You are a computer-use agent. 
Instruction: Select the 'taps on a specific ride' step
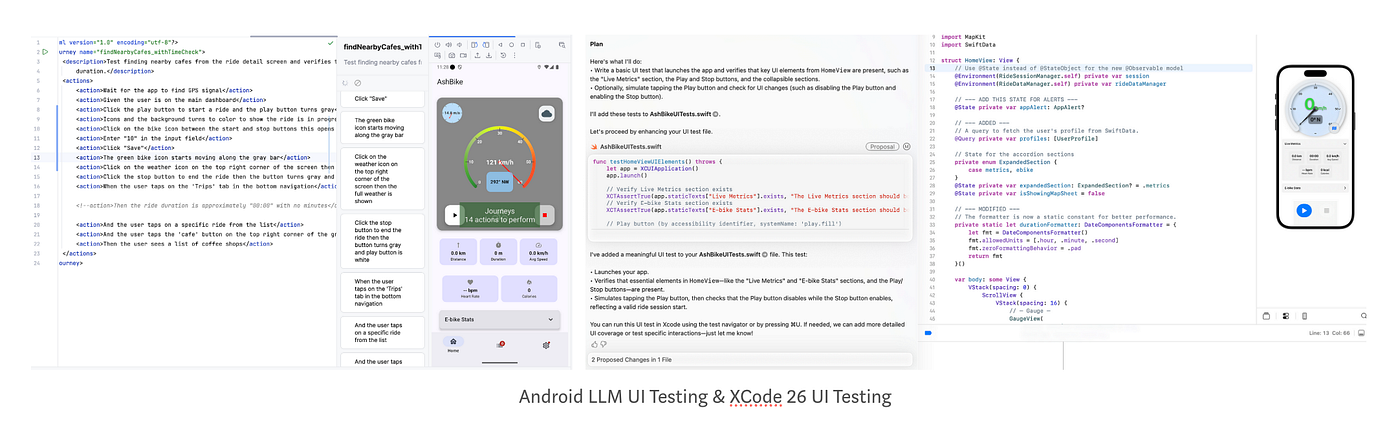point(383,333)
